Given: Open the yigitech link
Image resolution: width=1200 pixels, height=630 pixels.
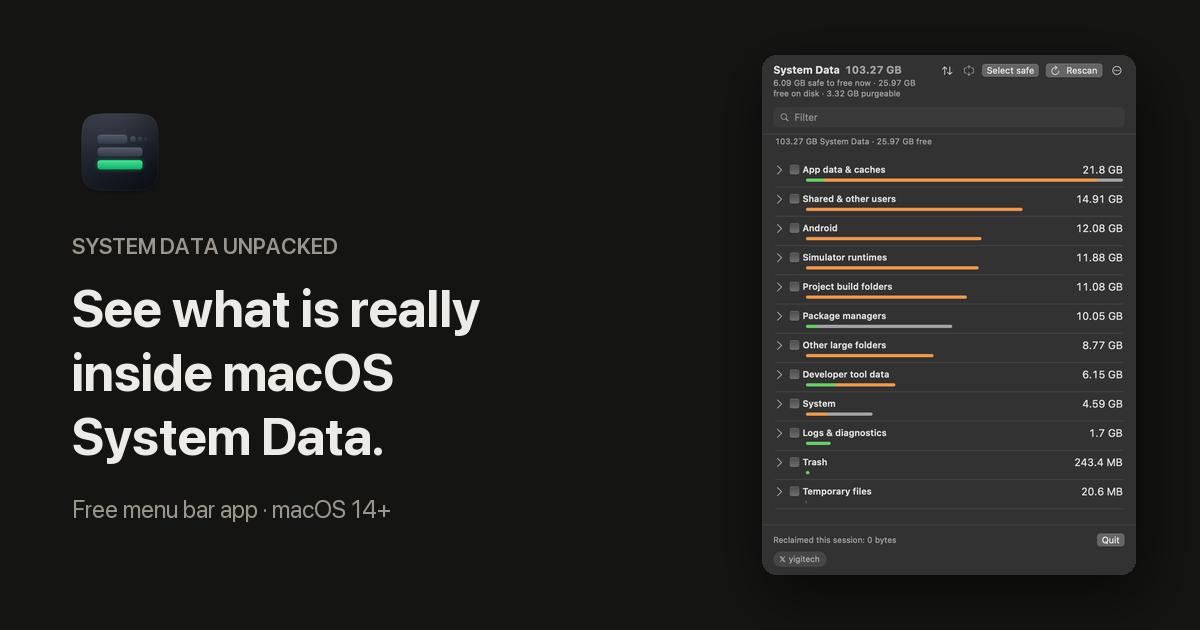Looking at the screenshot, I should coord(800,559).
